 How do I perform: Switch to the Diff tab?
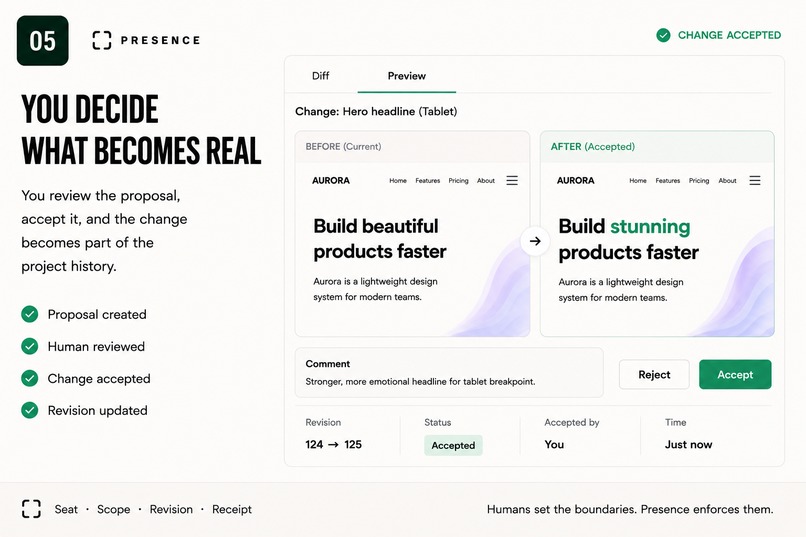(320, 76)
